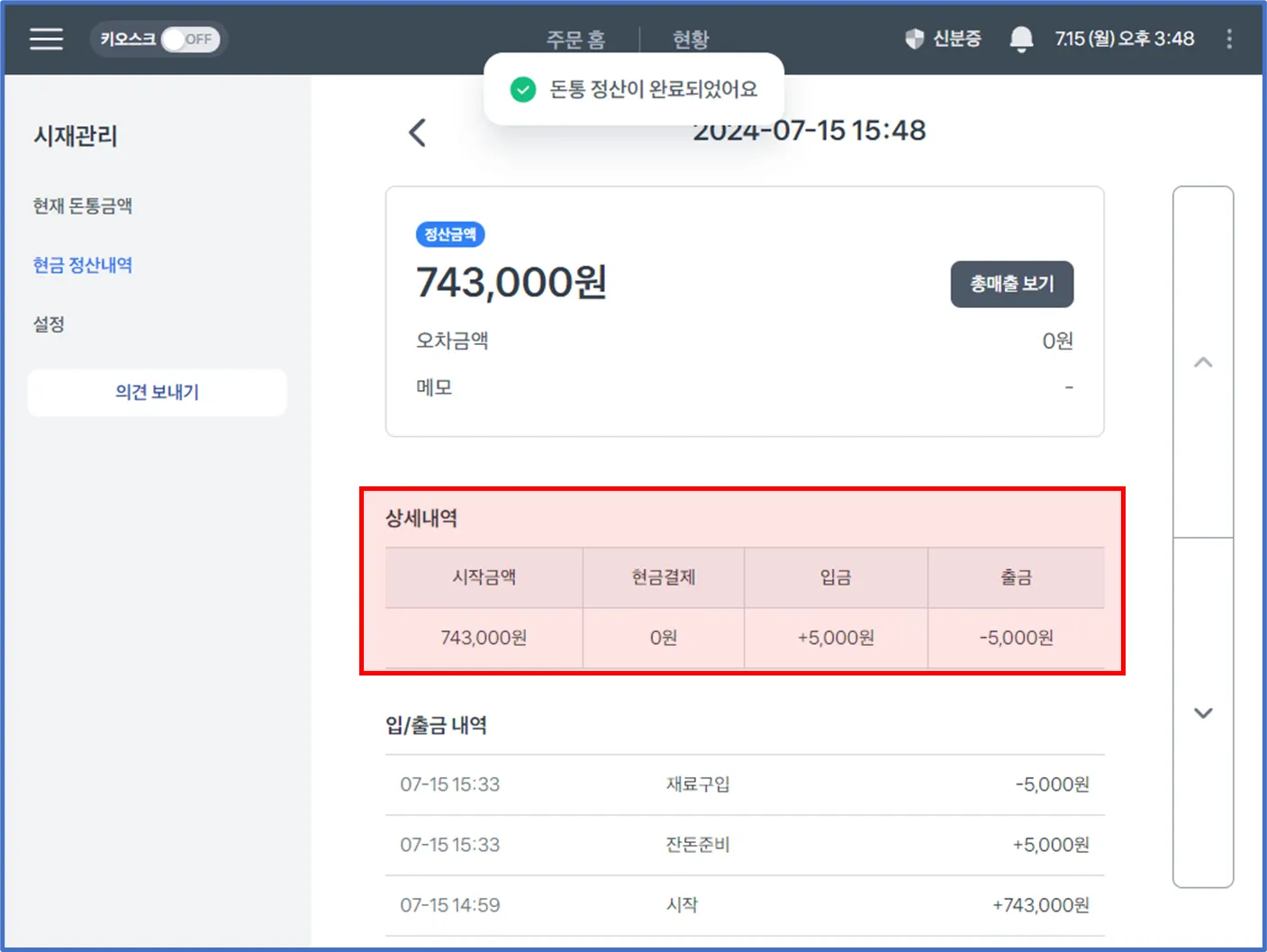Switch to 현황 tab
The image size is (1267, 952).
click(x=691, y=39)
